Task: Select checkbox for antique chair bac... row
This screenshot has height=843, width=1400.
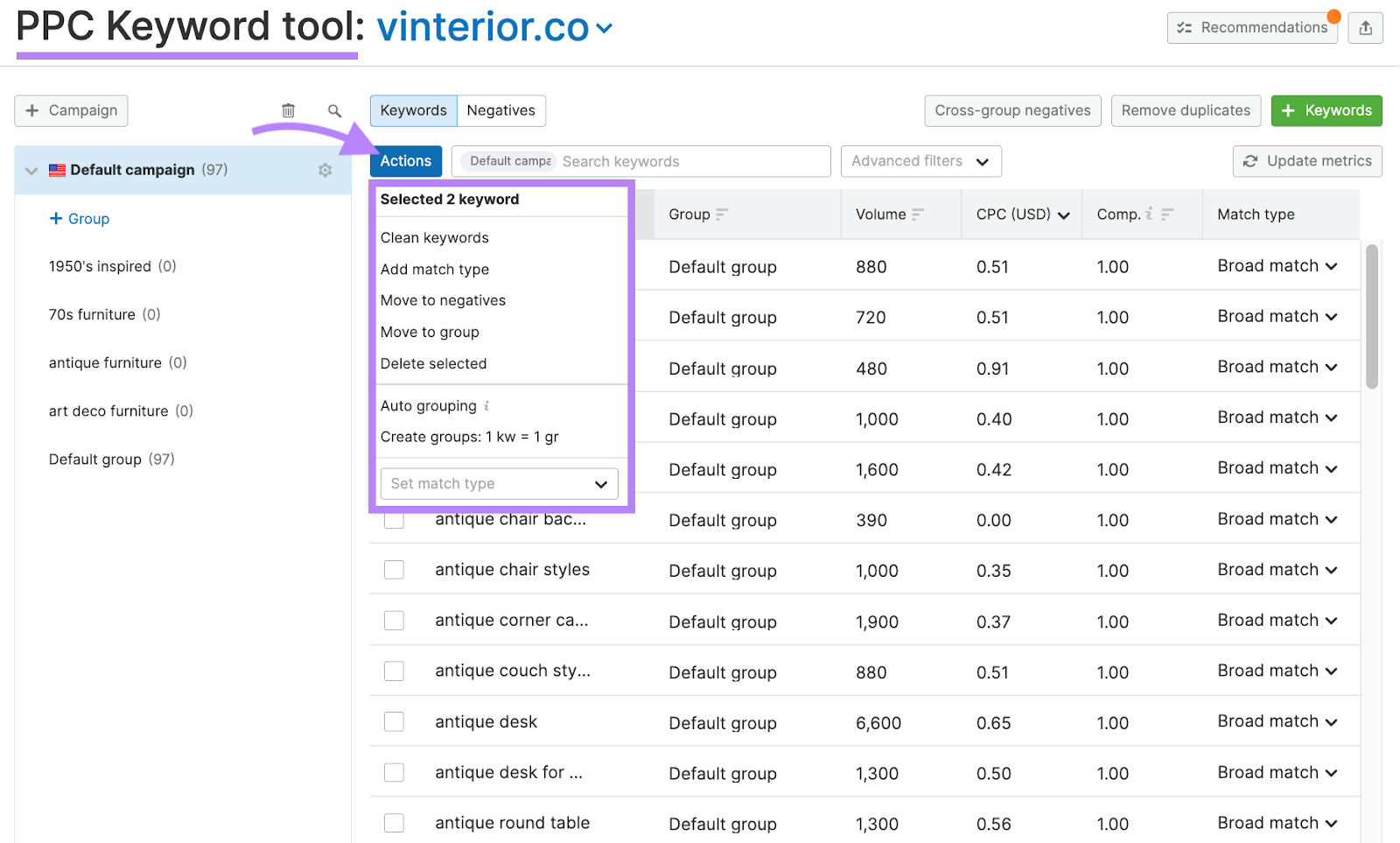Action: (x=395, y=519)
